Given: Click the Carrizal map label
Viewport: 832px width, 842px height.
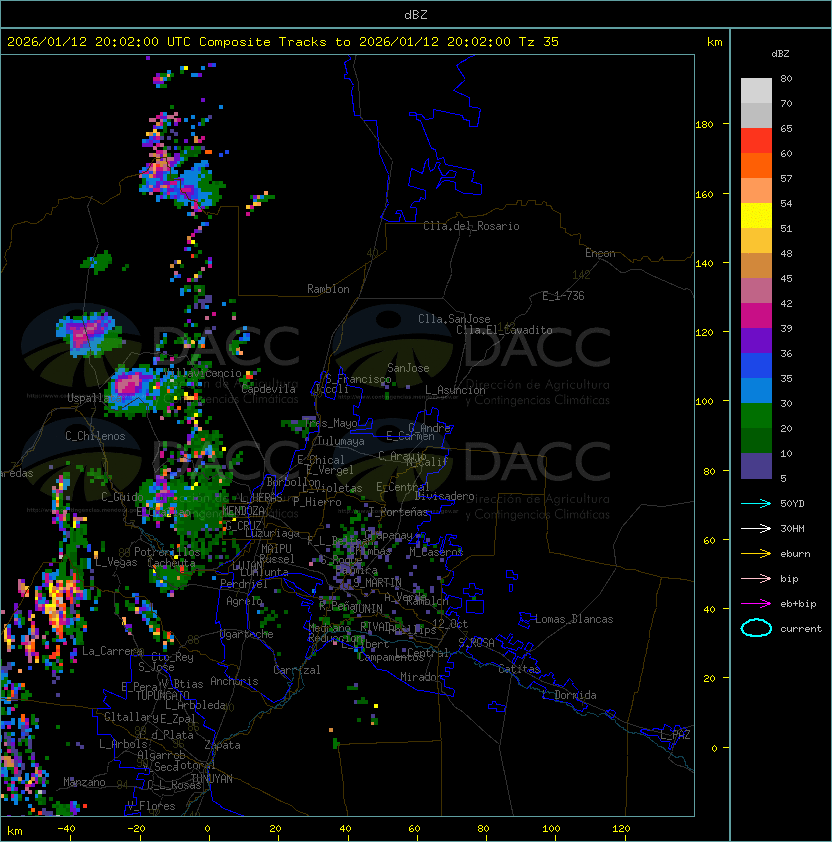Looking at the screenshot, I should click(x=297, y=670).
